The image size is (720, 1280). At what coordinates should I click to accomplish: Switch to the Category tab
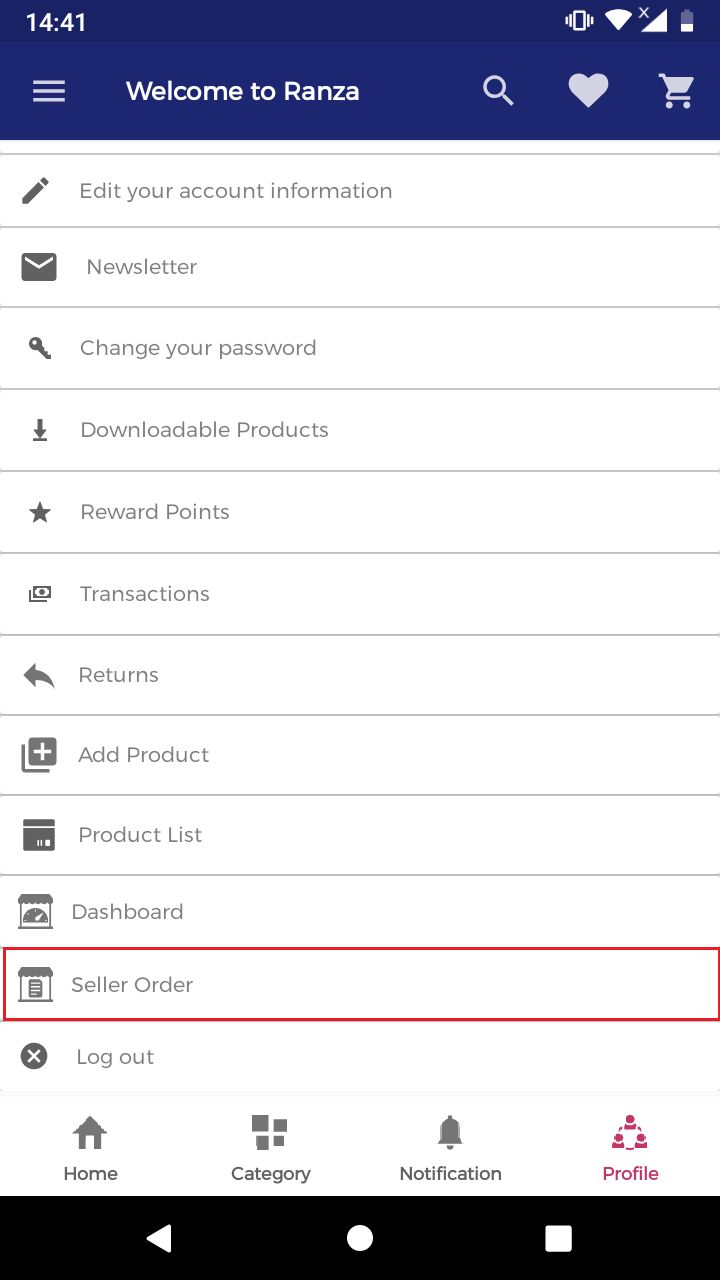[x=270, y=1148]
